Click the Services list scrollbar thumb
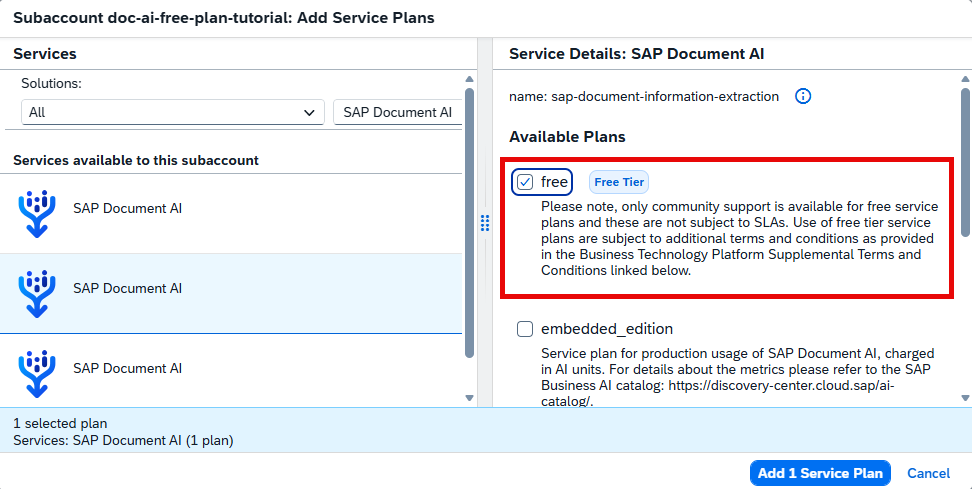This screenshot has width=972, height=489. (x=469, y=223)
